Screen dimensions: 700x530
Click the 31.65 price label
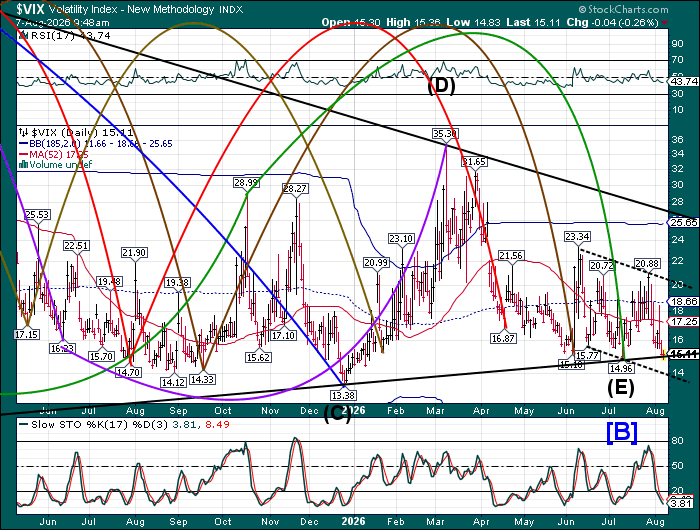click(x=474, y=162)
